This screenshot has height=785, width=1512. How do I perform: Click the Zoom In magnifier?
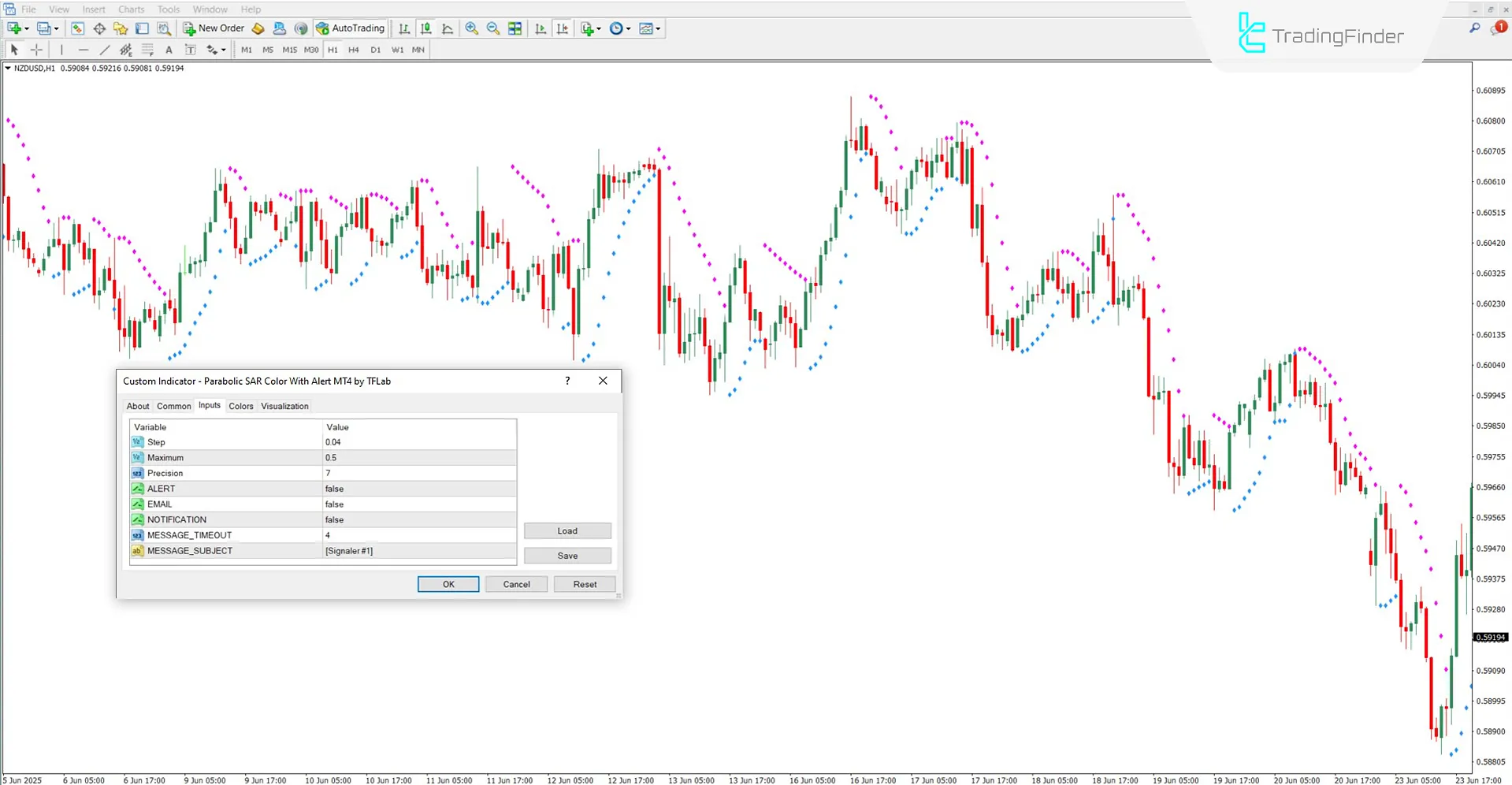tap(472, 28)
